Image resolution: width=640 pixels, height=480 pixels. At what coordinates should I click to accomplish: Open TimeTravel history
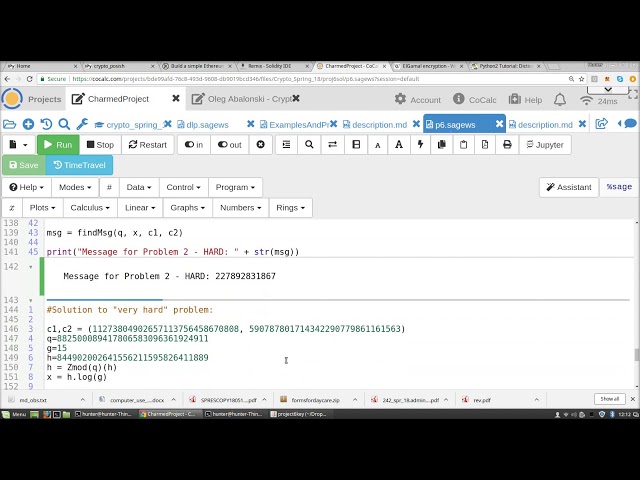79,165
